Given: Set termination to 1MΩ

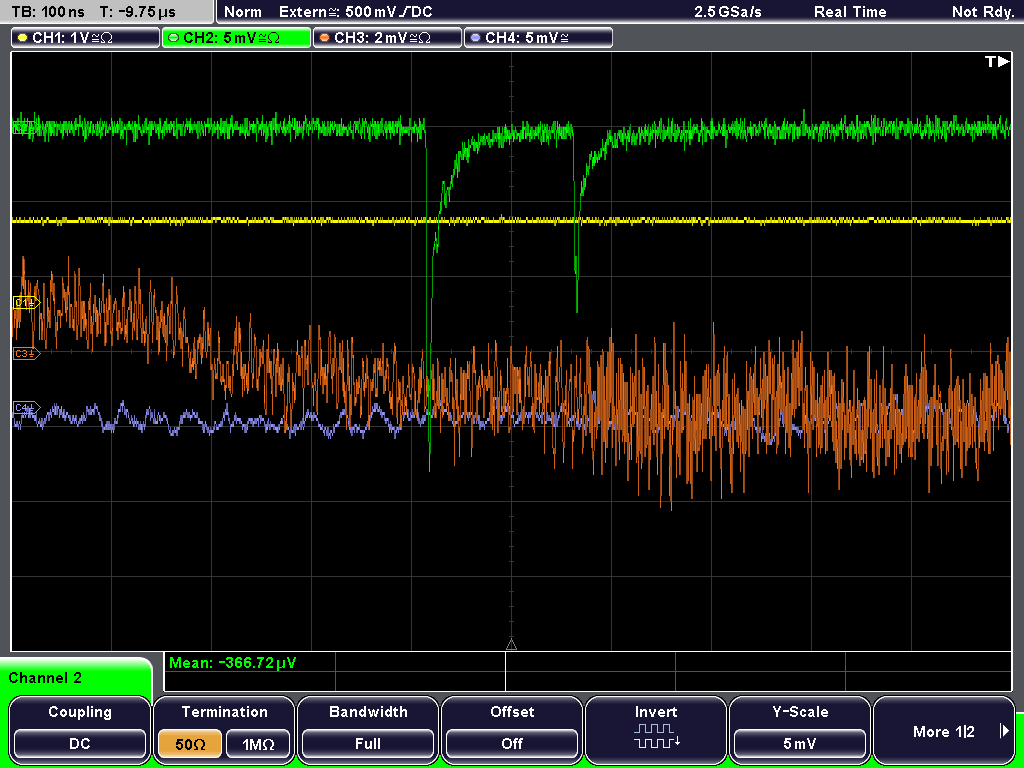Looking at the screenshot, I should point(258,744).
